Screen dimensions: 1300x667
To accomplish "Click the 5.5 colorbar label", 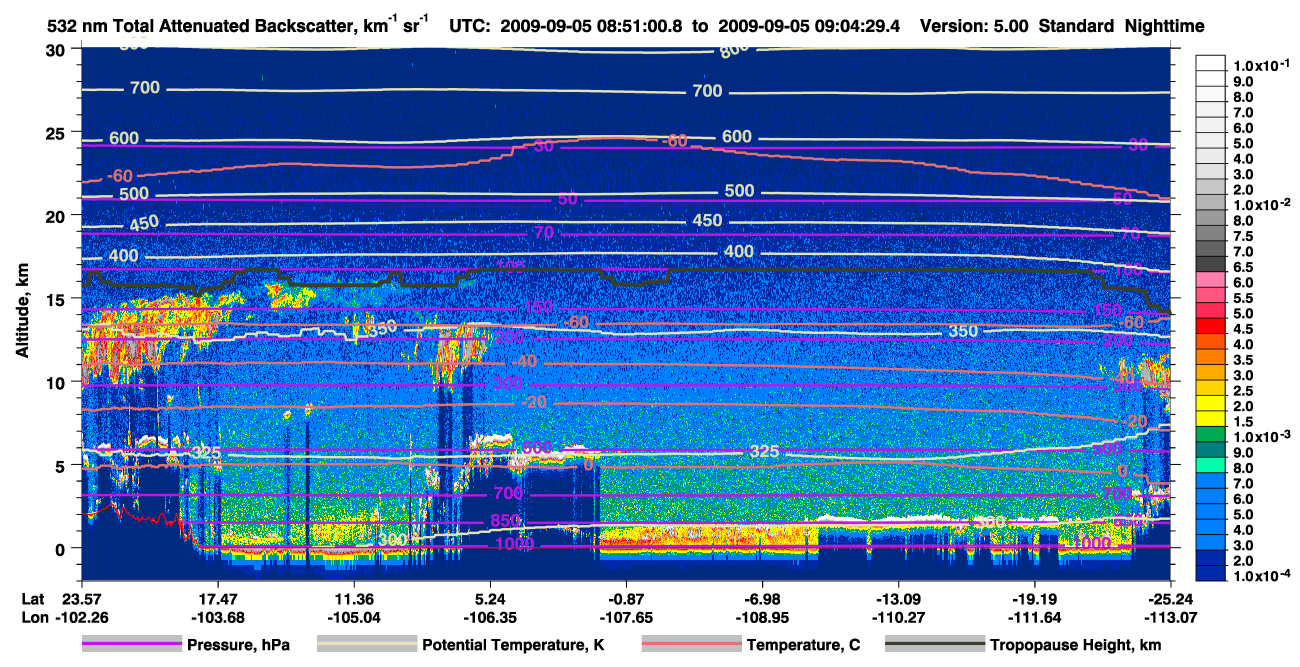I will coord(1241,298).
